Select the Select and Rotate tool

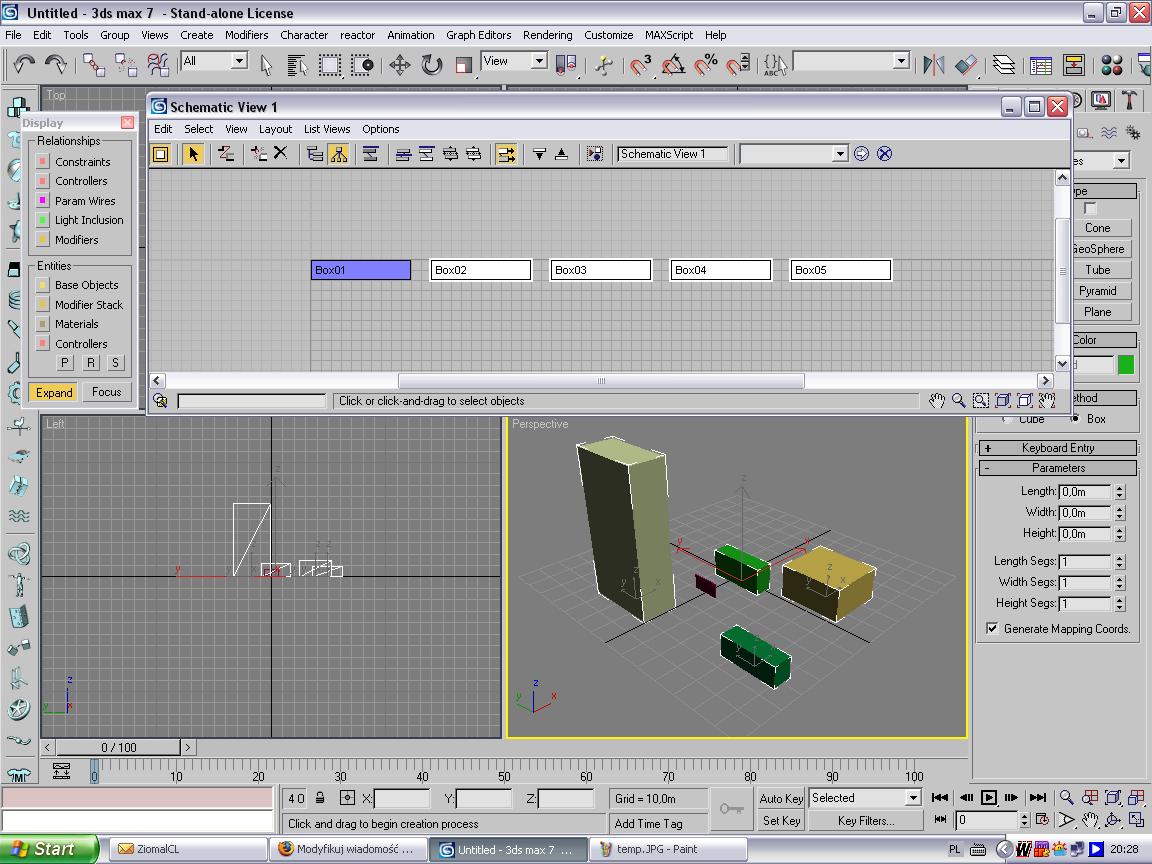coord(432,65)
